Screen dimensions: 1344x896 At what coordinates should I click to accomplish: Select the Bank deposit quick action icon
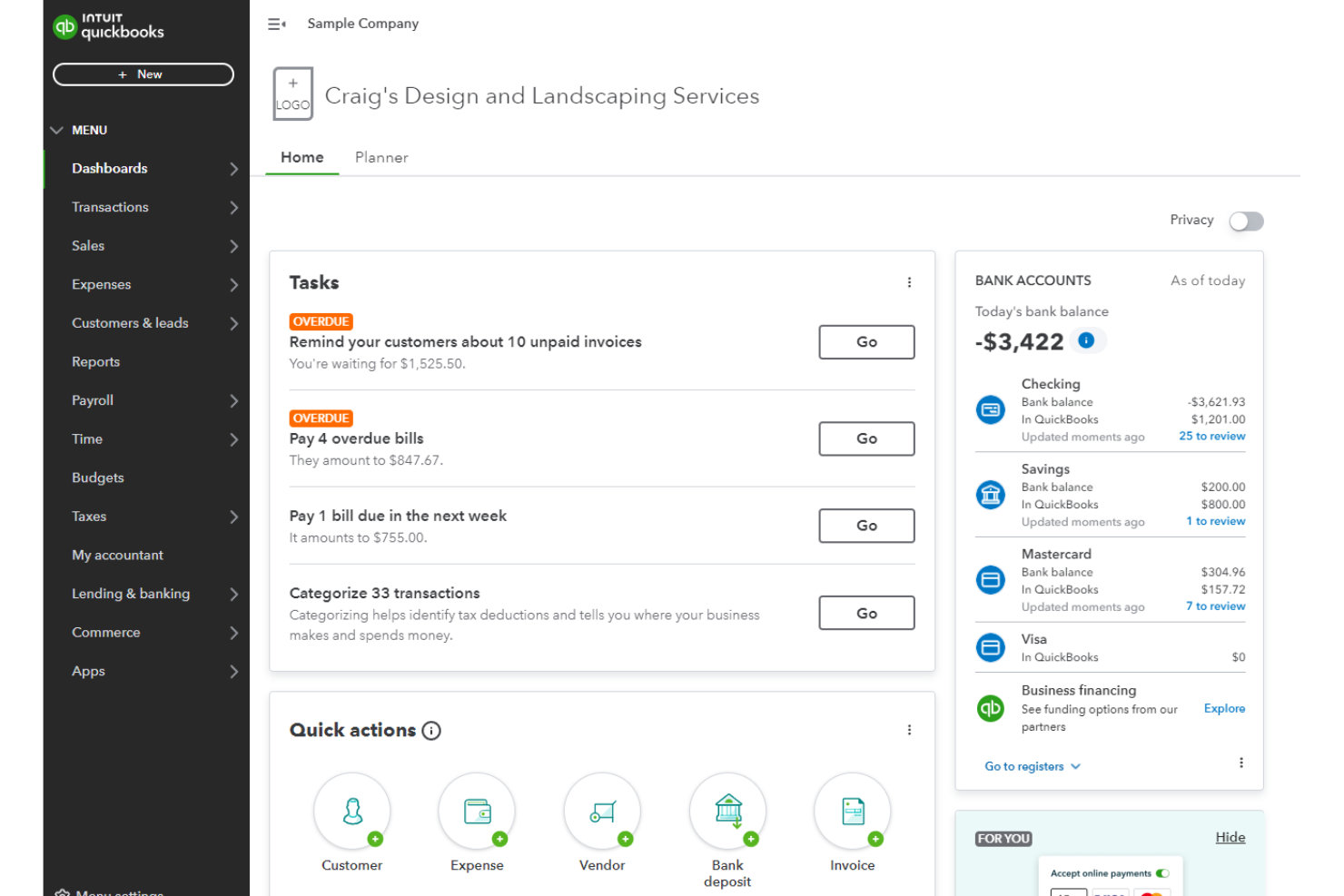726,811
